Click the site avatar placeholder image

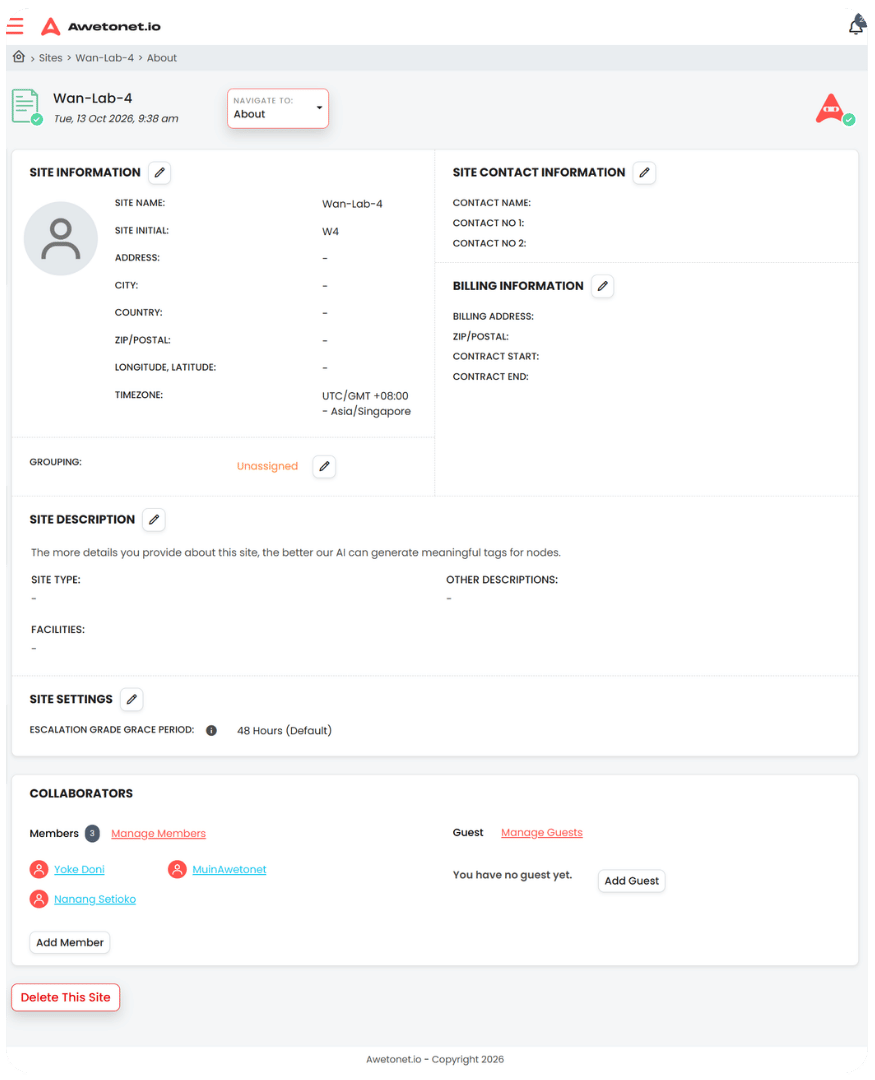(61, 238)
